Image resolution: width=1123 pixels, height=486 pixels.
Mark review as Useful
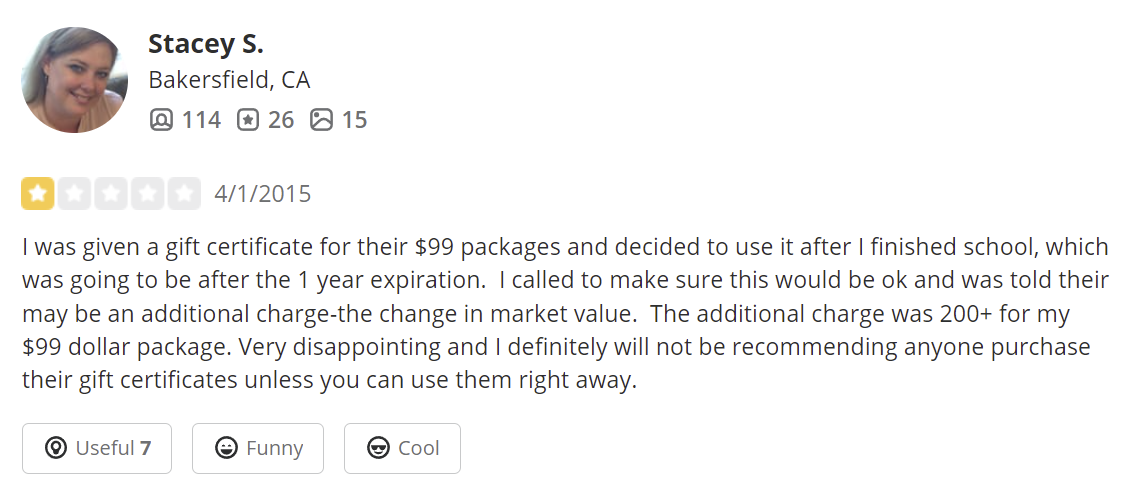click(x=97, y=448)
